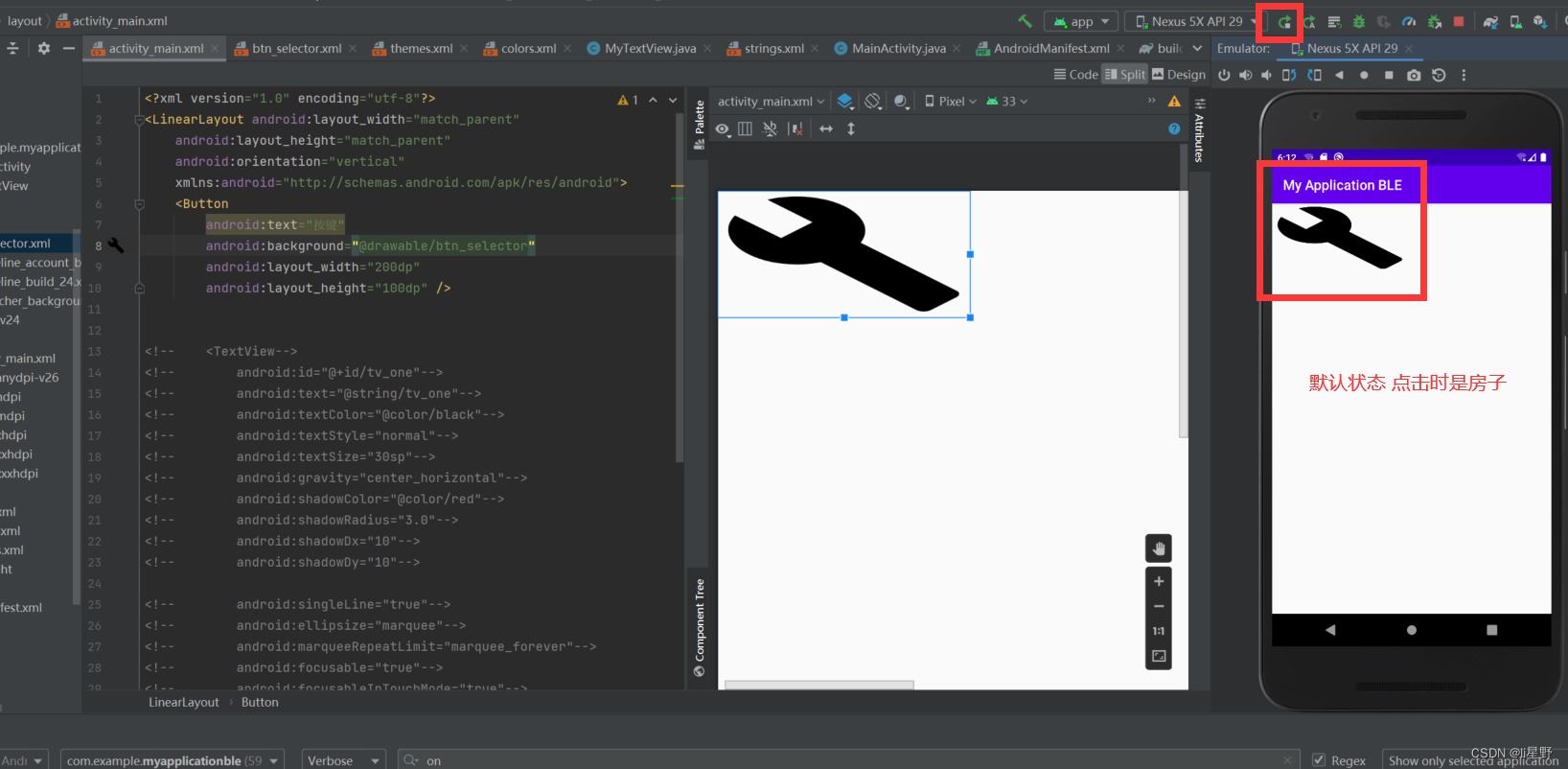The image size is (1568, 769).
Task: Click Zoom In plus button in preview
Action: [1159, 581]
